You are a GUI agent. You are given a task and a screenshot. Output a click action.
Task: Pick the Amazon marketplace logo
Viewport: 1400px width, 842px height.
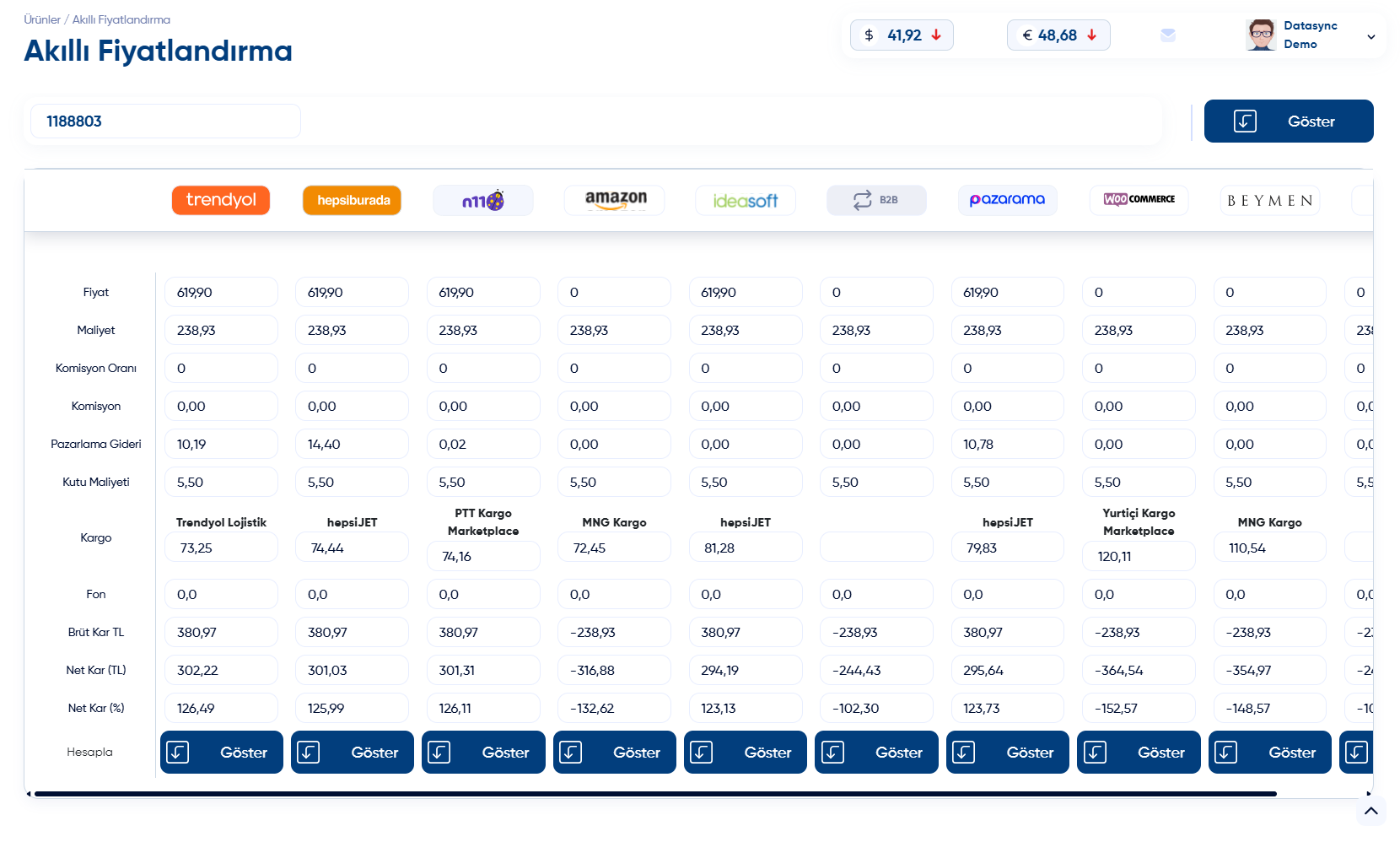(615, 200)
